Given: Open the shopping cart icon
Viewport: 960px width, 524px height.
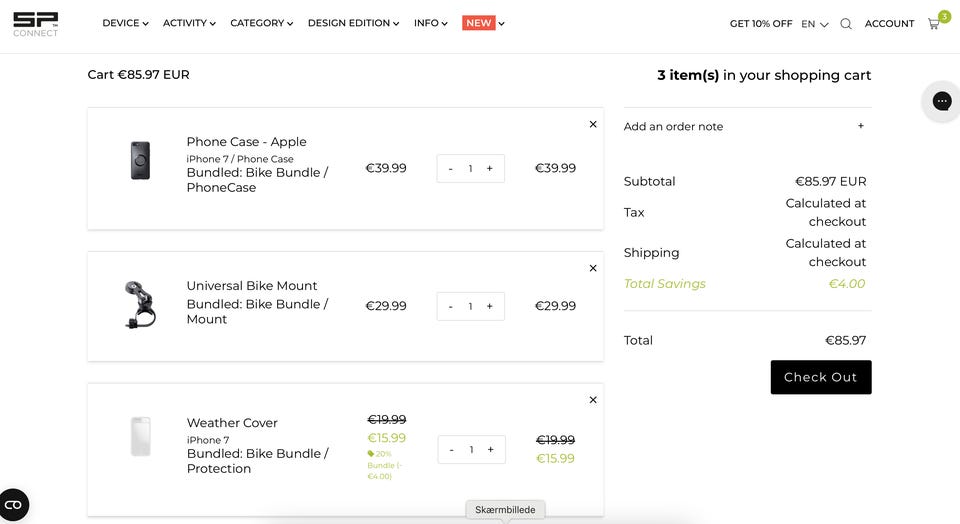Looking at the screenshot, I should (x=934, y=24).
